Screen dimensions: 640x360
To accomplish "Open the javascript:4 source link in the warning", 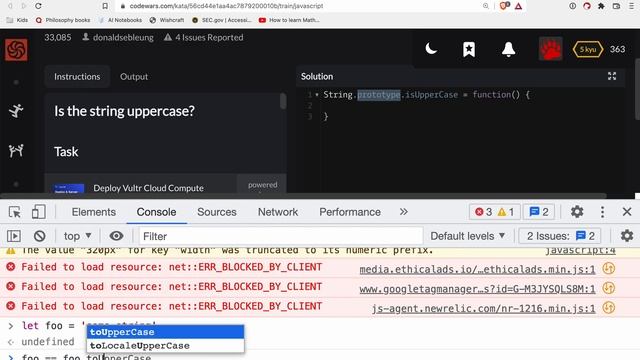I will 581,250.
